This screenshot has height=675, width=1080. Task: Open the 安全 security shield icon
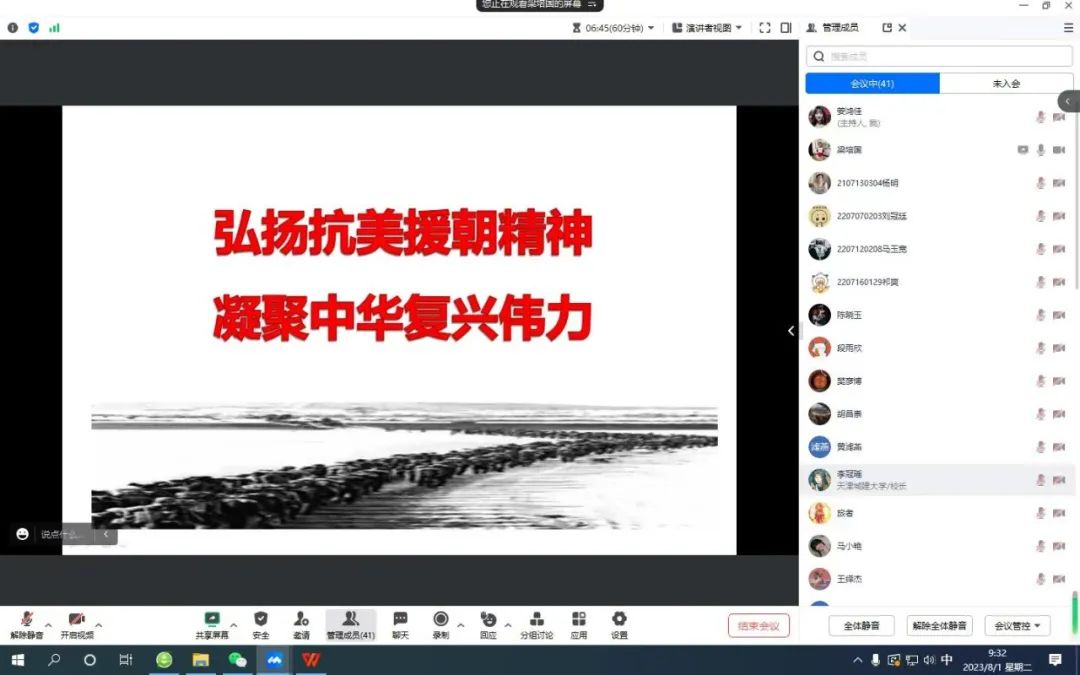tap(261, 620)
